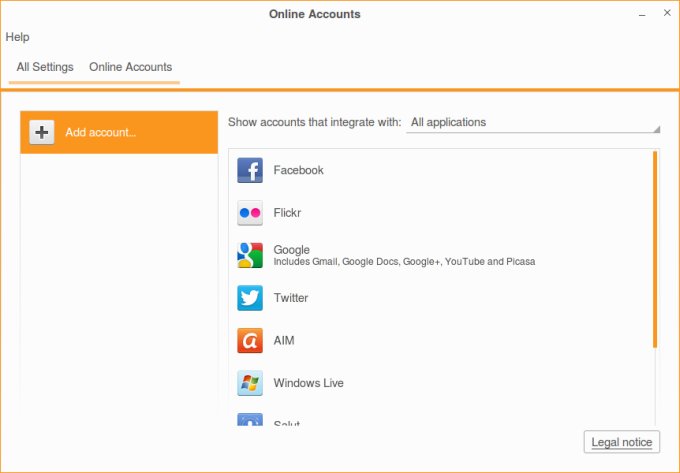Select the Twitter label text
The height and width of the screenshot is (473, 680).
click(x=291, y=297)
